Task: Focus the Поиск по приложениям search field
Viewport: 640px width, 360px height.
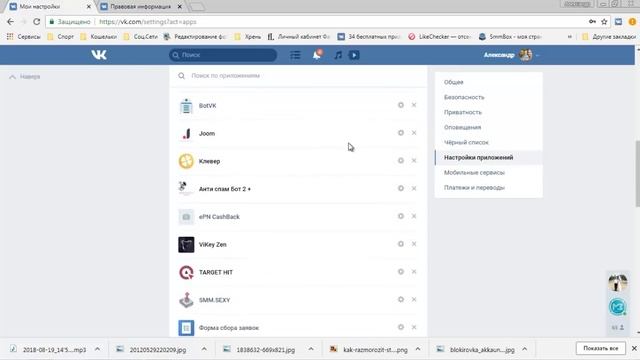Action: (x=298, y=76)
